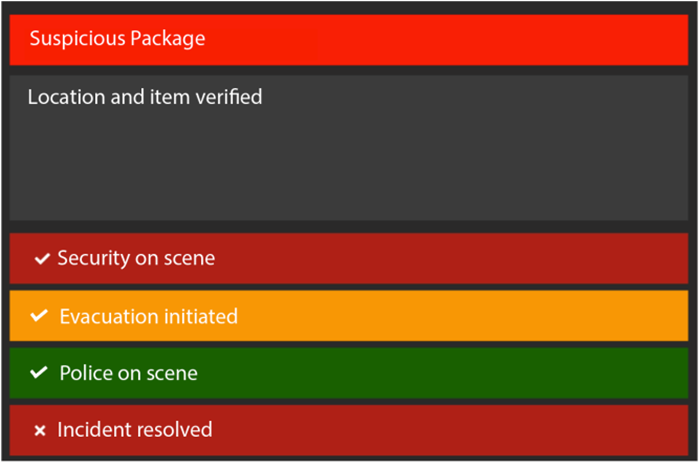Image resolution: width=700 pixels, height=465 pixels.
Task: Click the 'Evacuation initiated' label text
Action: 149,316
